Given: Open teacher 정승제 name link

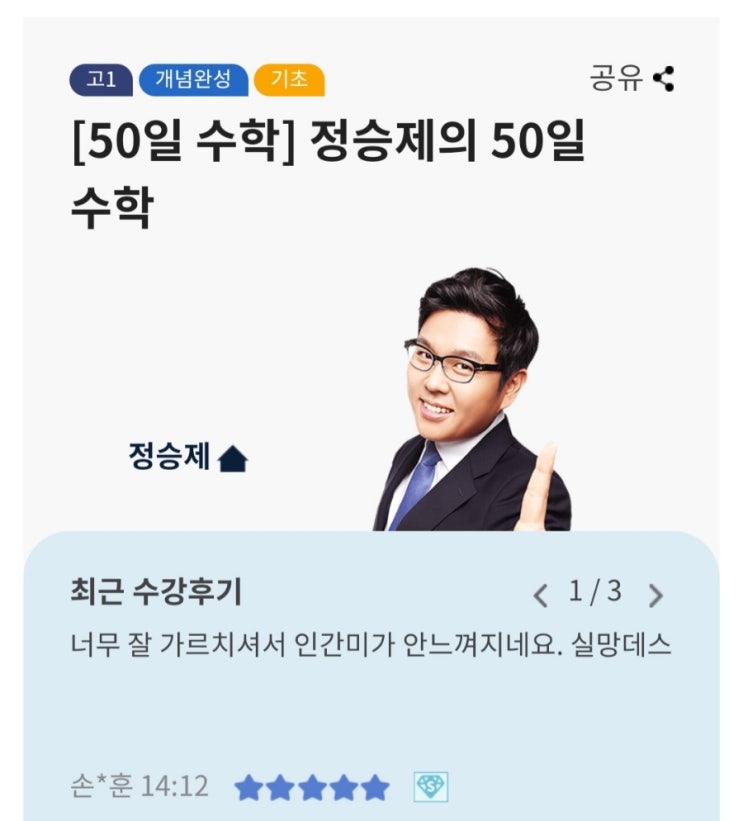Looking at the screenshot, I should click(x=170, y=456).
